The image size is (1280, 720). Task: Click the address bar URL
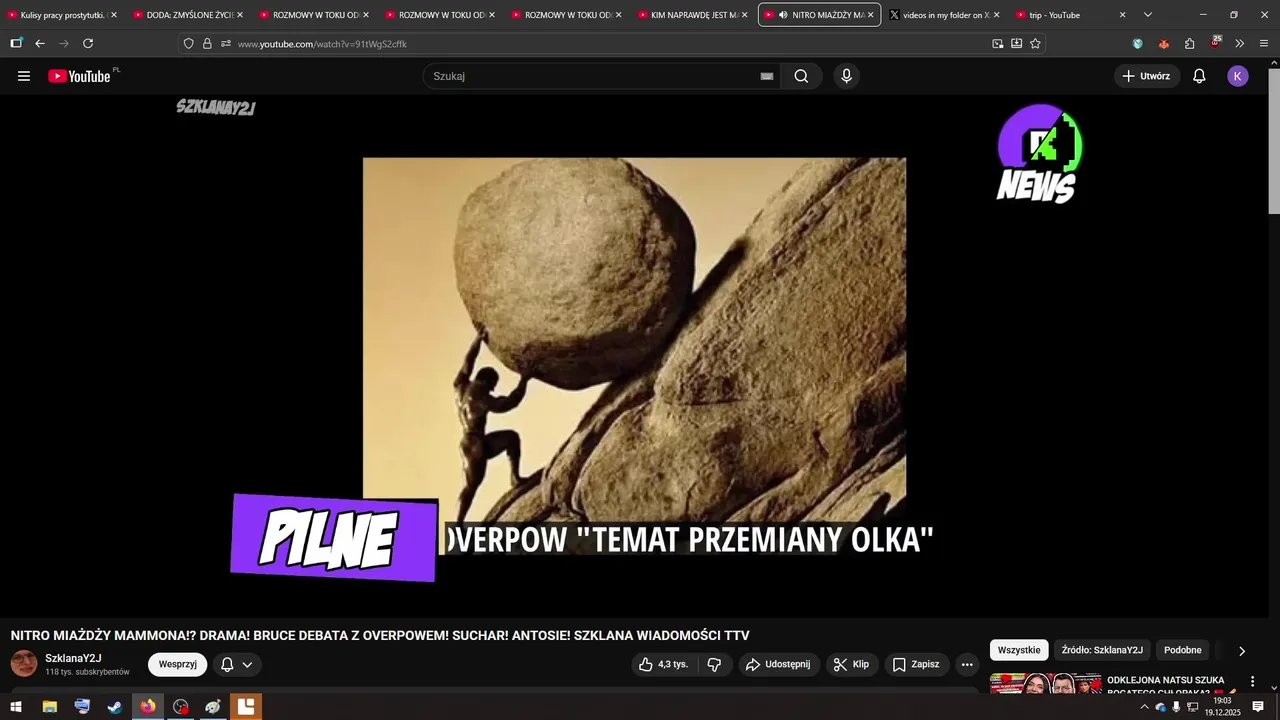[x=322, y=44]
